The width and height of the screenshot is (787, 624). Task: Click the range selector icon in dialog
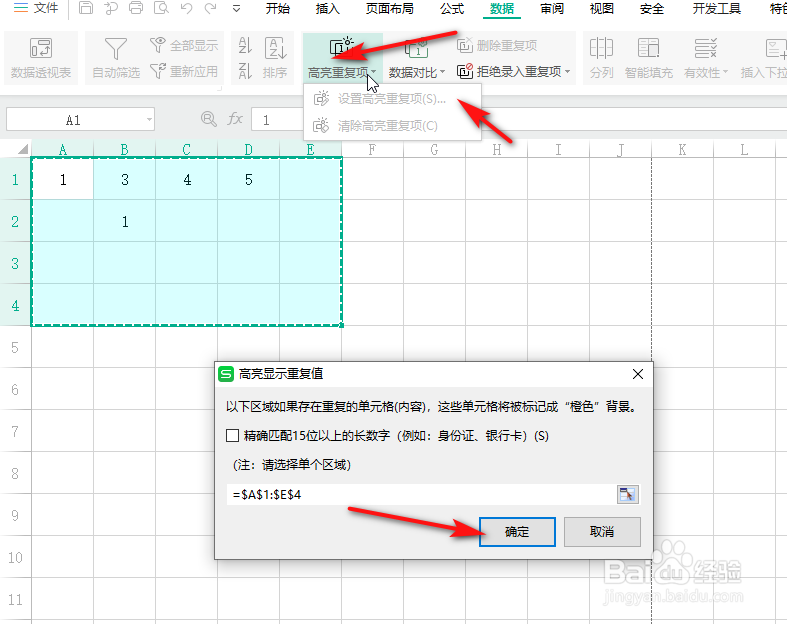[x=627, y=494]
